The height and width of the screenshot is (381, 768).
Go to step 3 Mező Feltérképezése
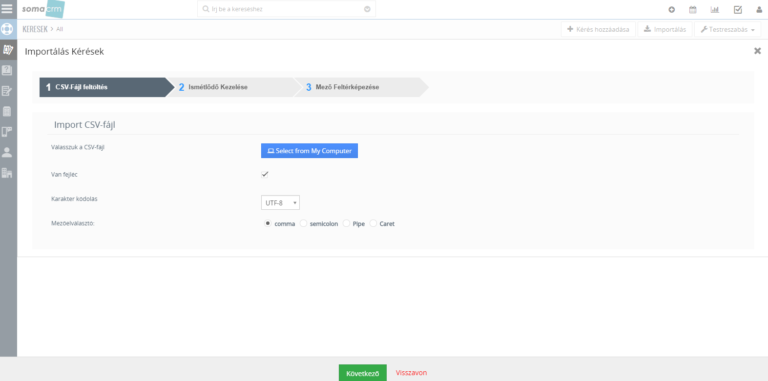[x=360, y=87]
